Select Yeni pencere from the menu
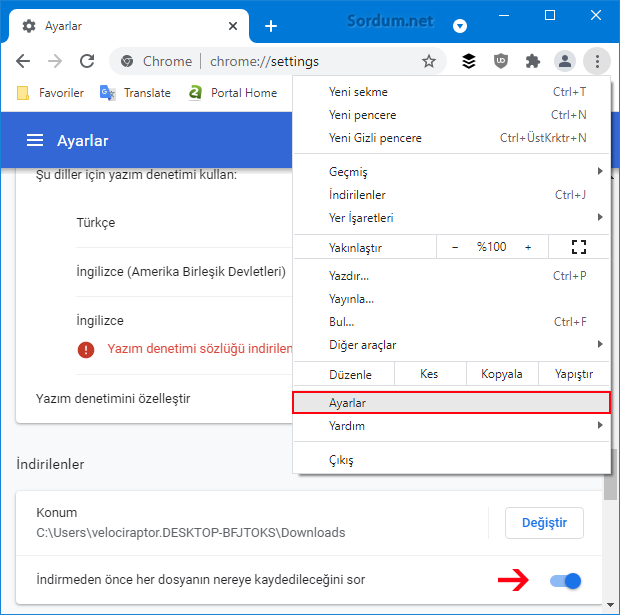Image resolution: width=620 pixels, height=615 pixels. [451, 115]
